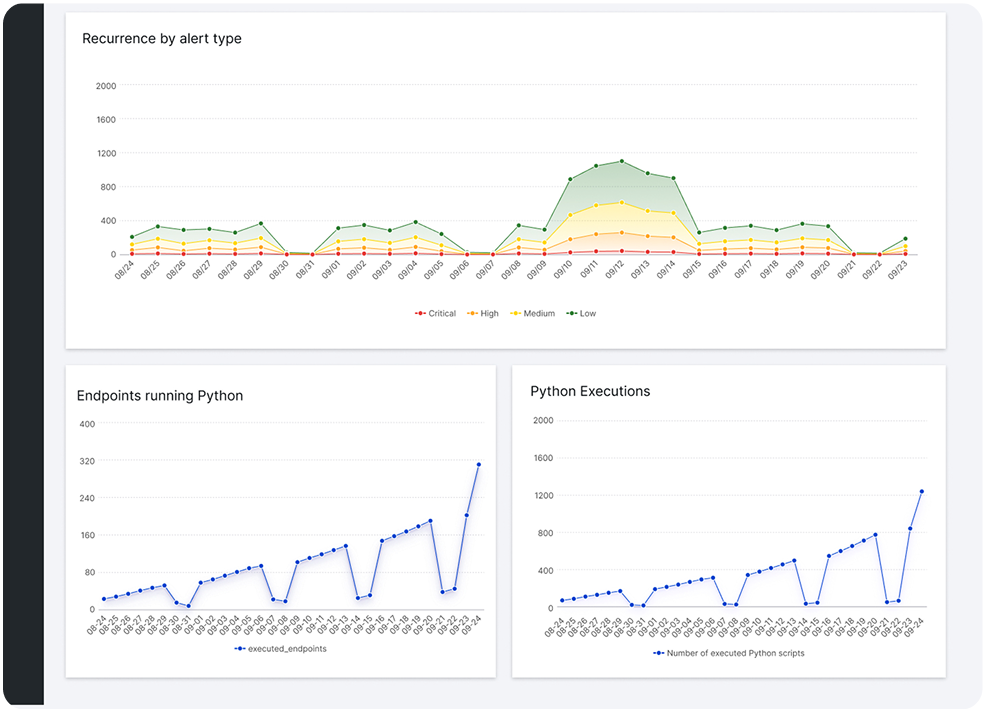Click the last point on Endpoints running Python

point(479,465)
